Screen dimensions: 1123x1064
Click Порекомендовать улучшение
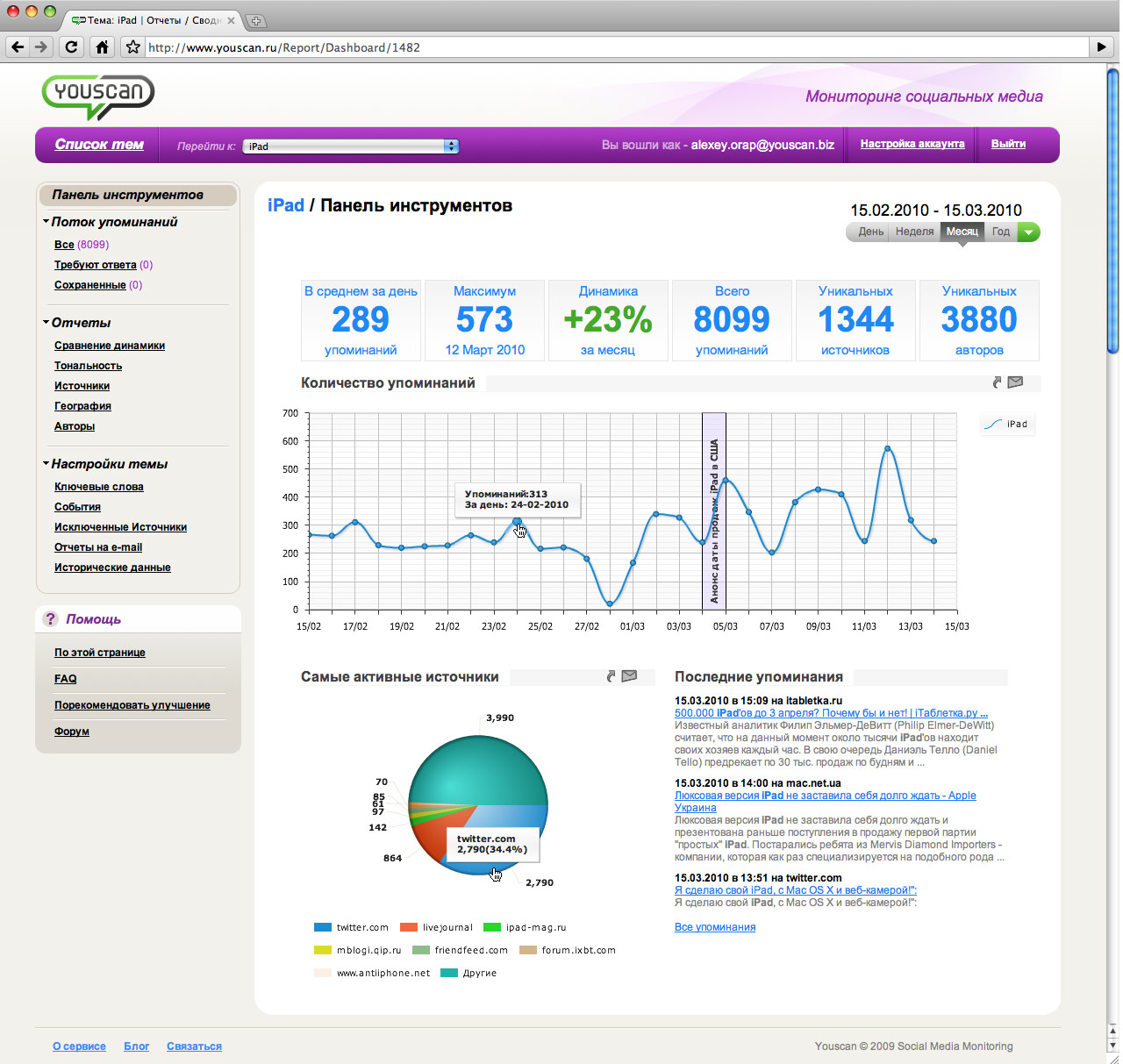[x=132, y=705]
